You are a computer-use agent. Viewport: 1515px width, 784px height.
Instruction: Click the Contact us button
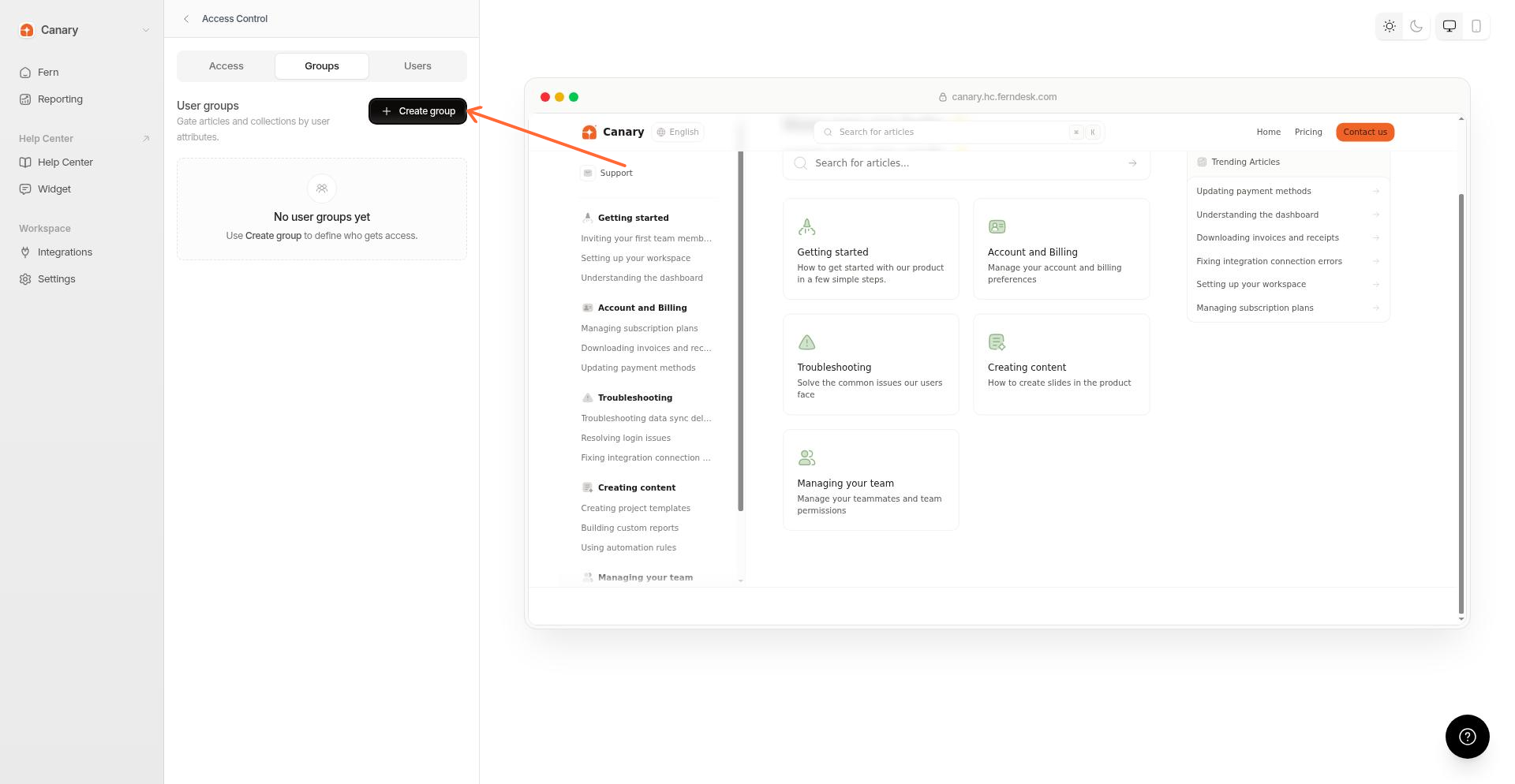click(x=1365, y=133)
